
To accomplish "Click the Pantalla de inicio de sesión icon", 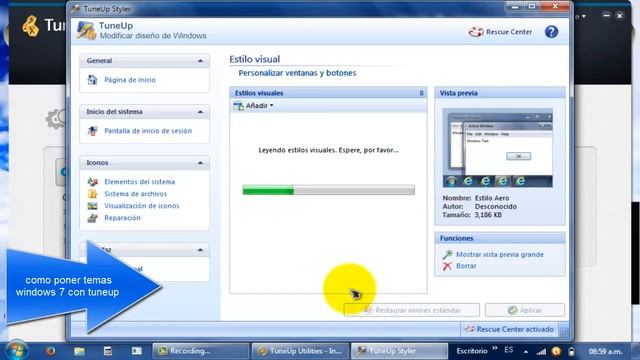I will (x=92, y=131).
